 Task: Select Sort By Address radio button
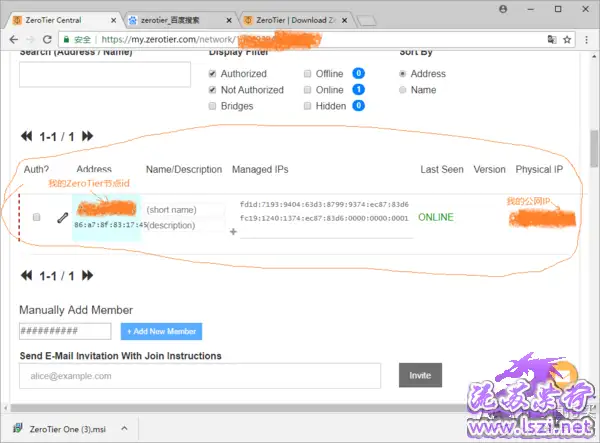pos(402,73)
